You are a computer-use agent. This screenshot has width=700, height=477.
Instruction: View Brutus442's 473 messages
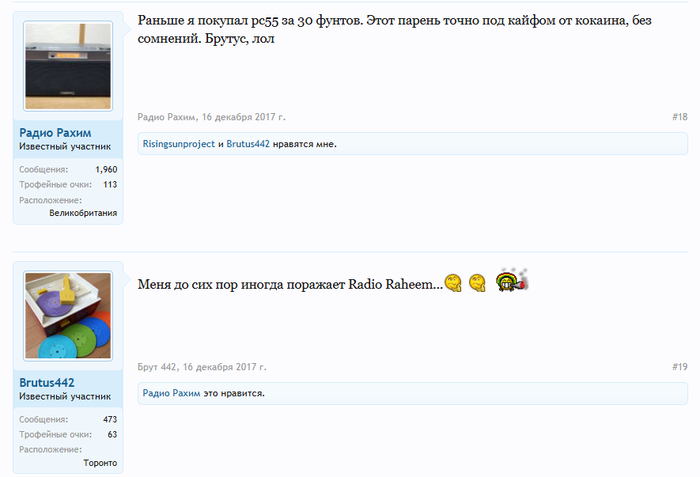(x=110, y=420)
